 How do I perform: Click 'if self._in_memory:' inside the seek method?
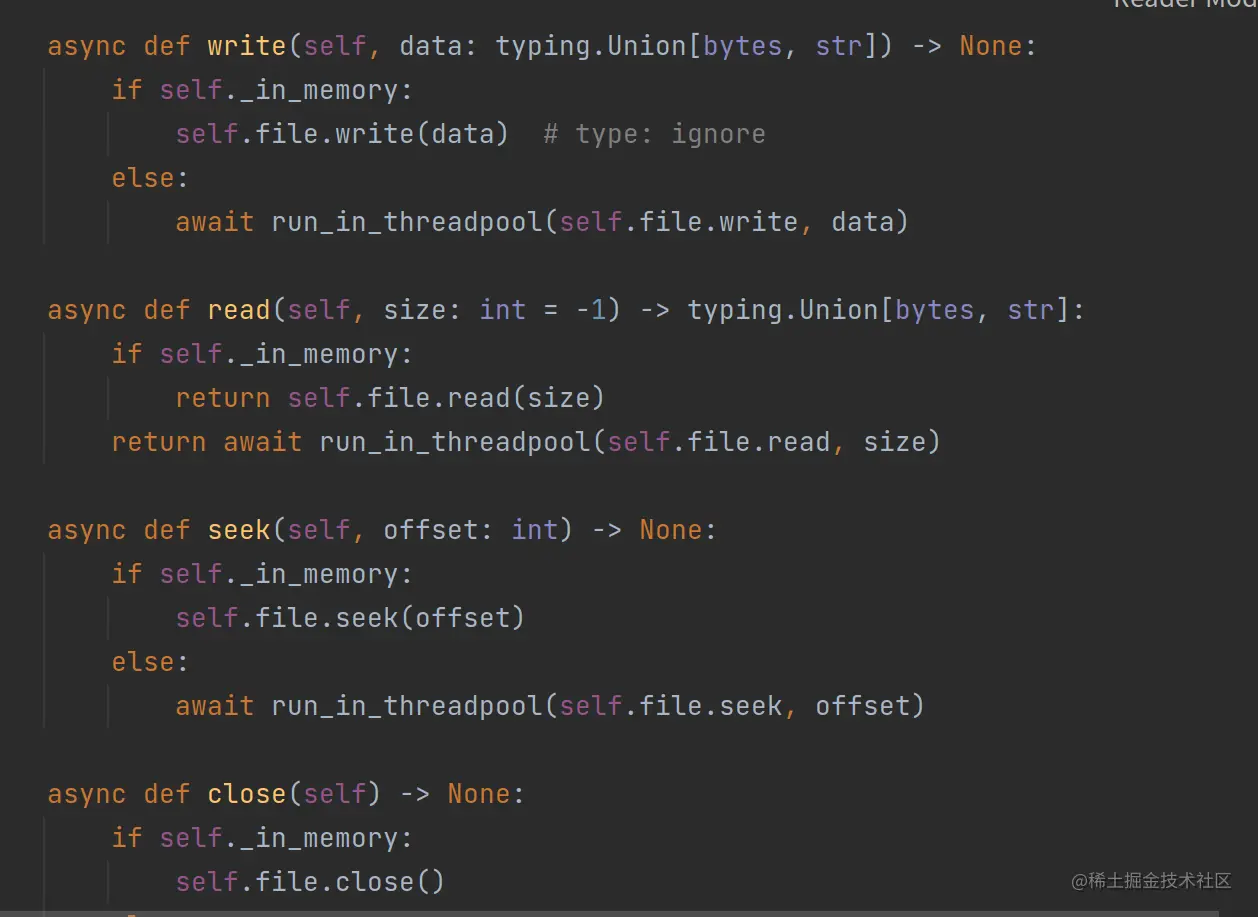[x=263, y=574]
